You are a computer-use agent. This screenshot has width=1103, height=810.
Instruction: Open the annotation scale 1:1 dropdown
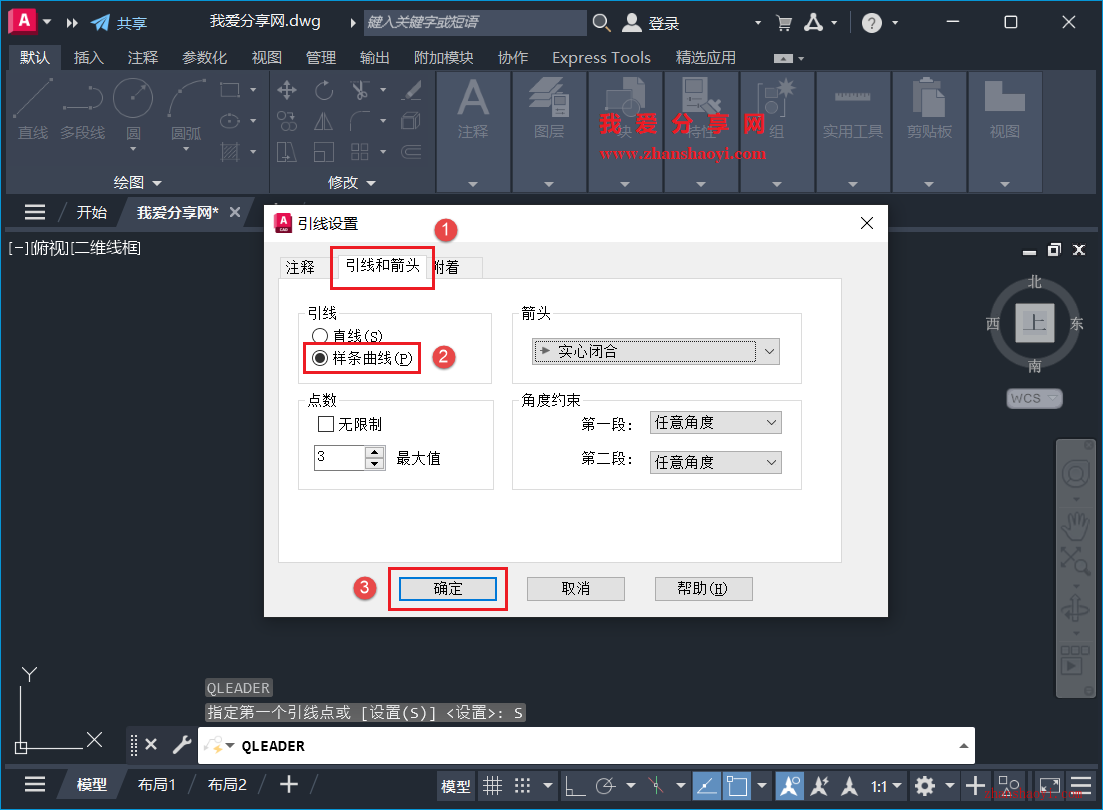pyautogui.click(x=886, y=786)
